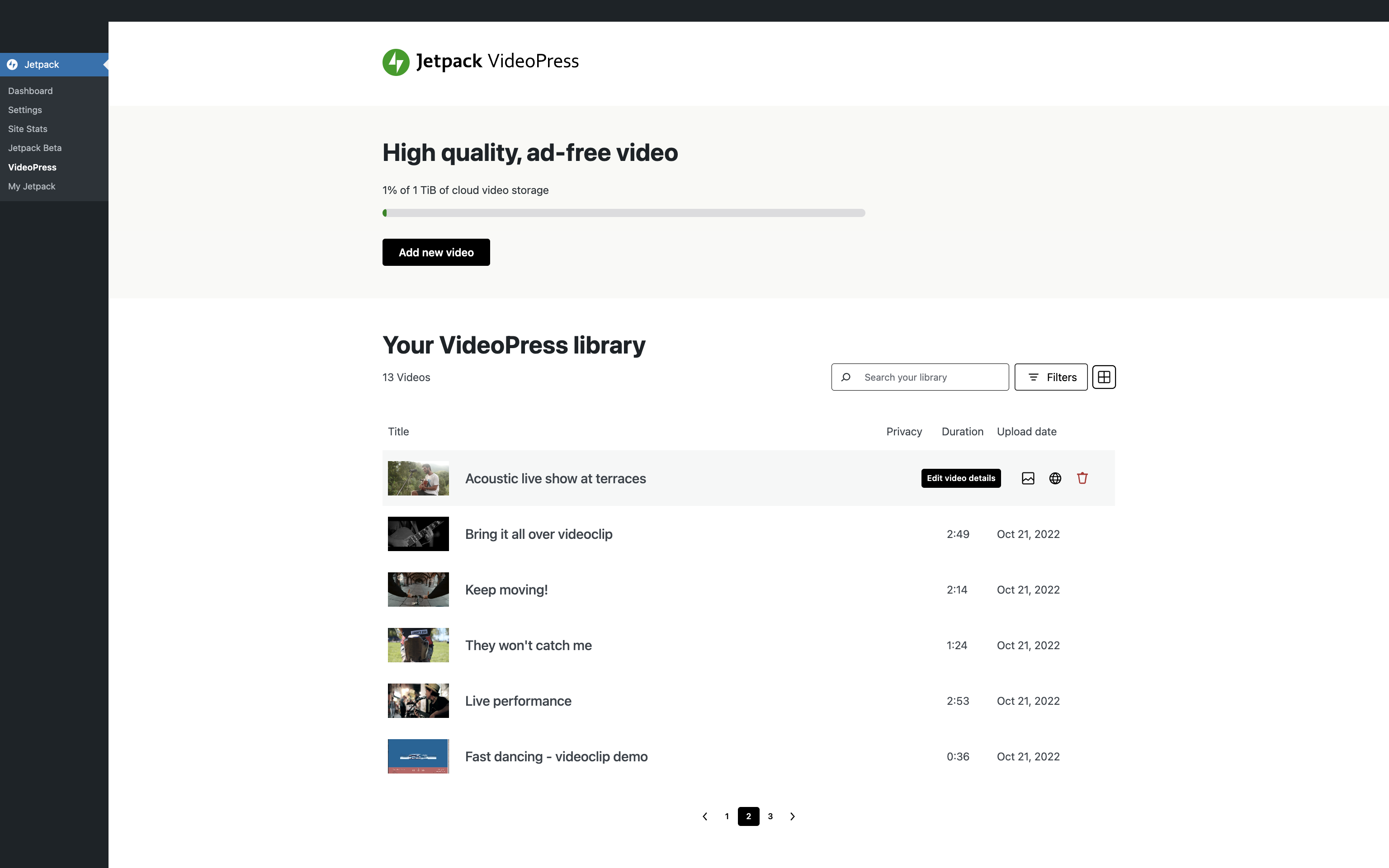The image size is (1389, 868).
Task: Go to page 3 of the library
Action: (x=770, y=816)
